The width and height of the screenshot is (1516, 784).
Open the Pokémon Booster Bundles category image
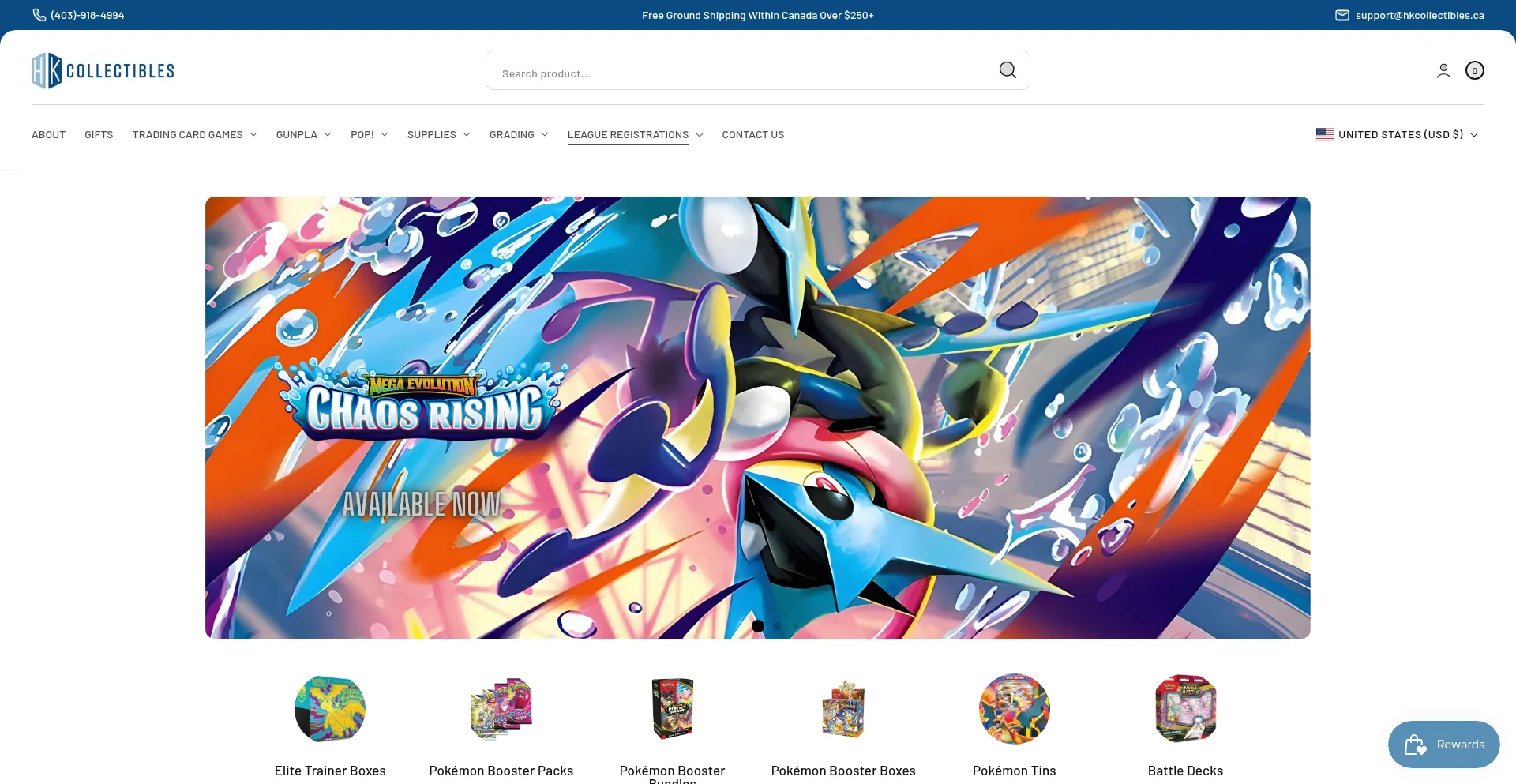(x=673, y=709)
